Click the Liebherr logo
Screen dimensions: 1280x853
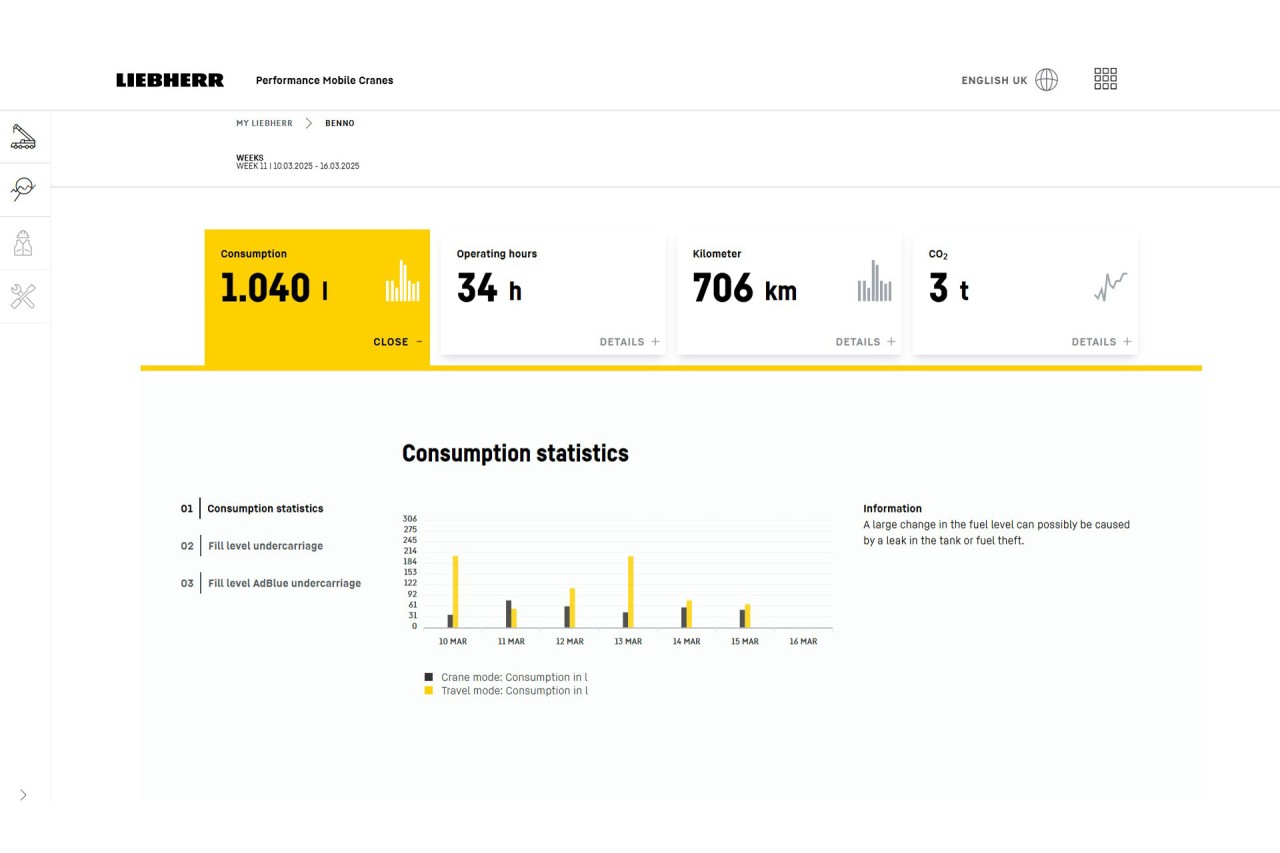170,80
